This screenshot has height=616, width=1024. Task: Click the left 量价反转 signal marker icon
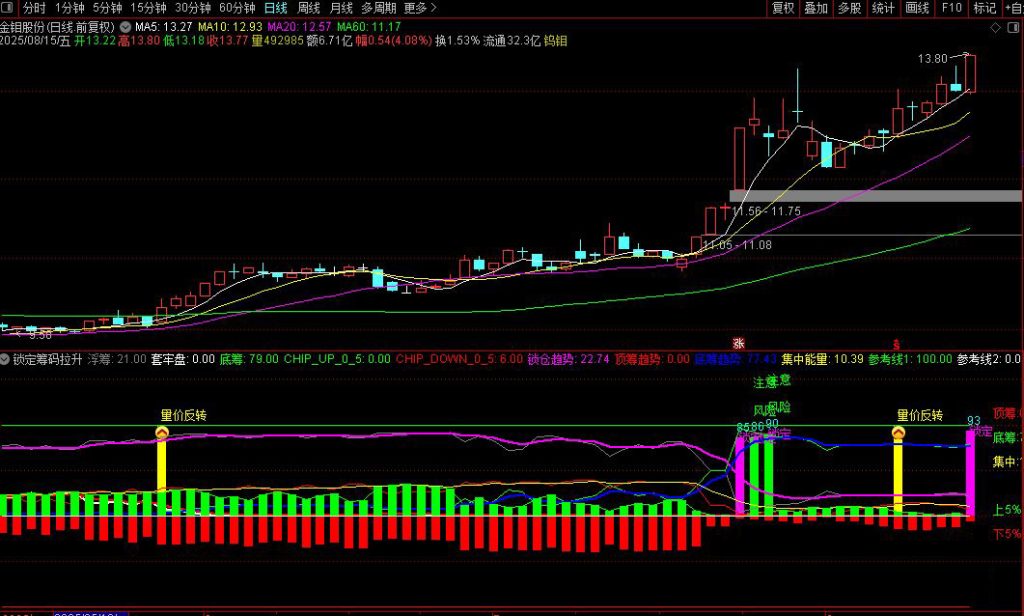pos(161,433)
